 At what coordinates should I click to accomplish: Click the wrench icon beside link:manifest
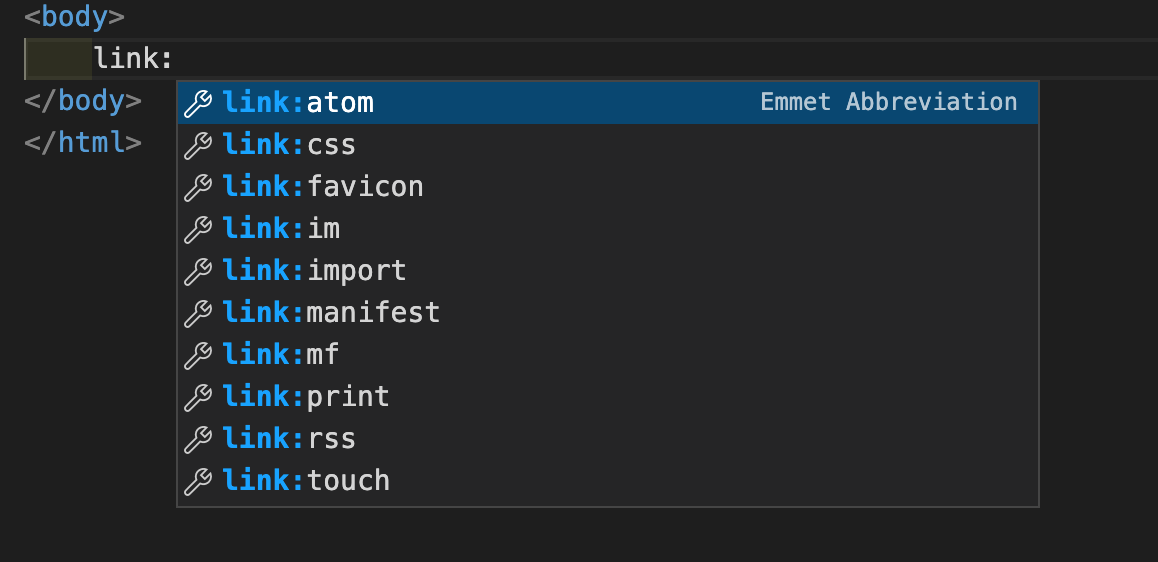199,313
